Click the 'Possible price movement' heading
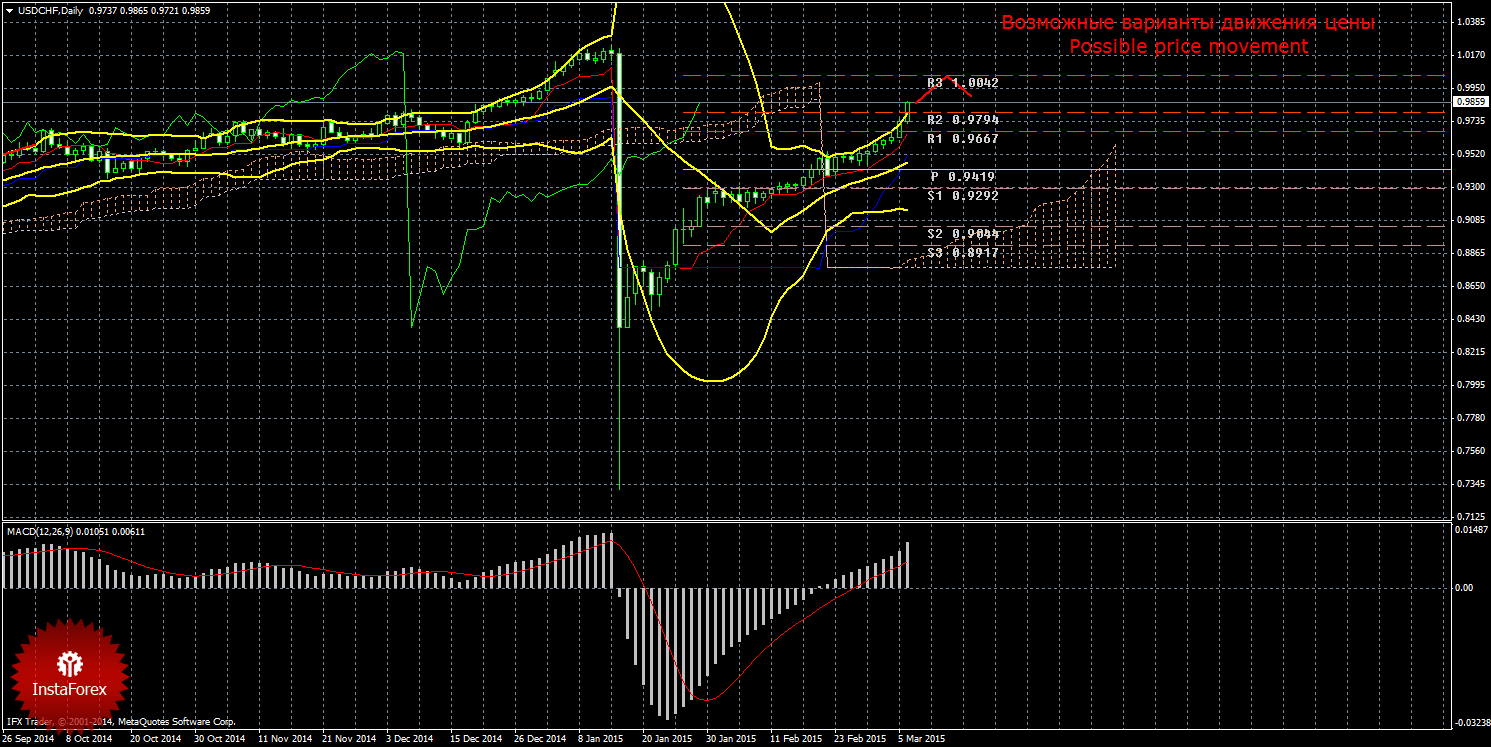Viewport: 1491px width, 747px height. tap(1188, 47)
